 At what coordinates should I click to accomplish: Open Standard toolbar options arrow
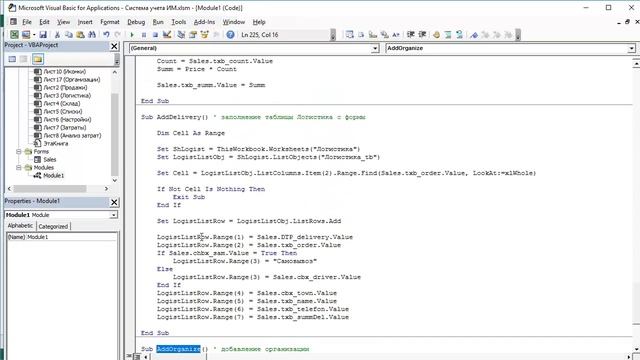pyautogui.click(x=333, y=35)
